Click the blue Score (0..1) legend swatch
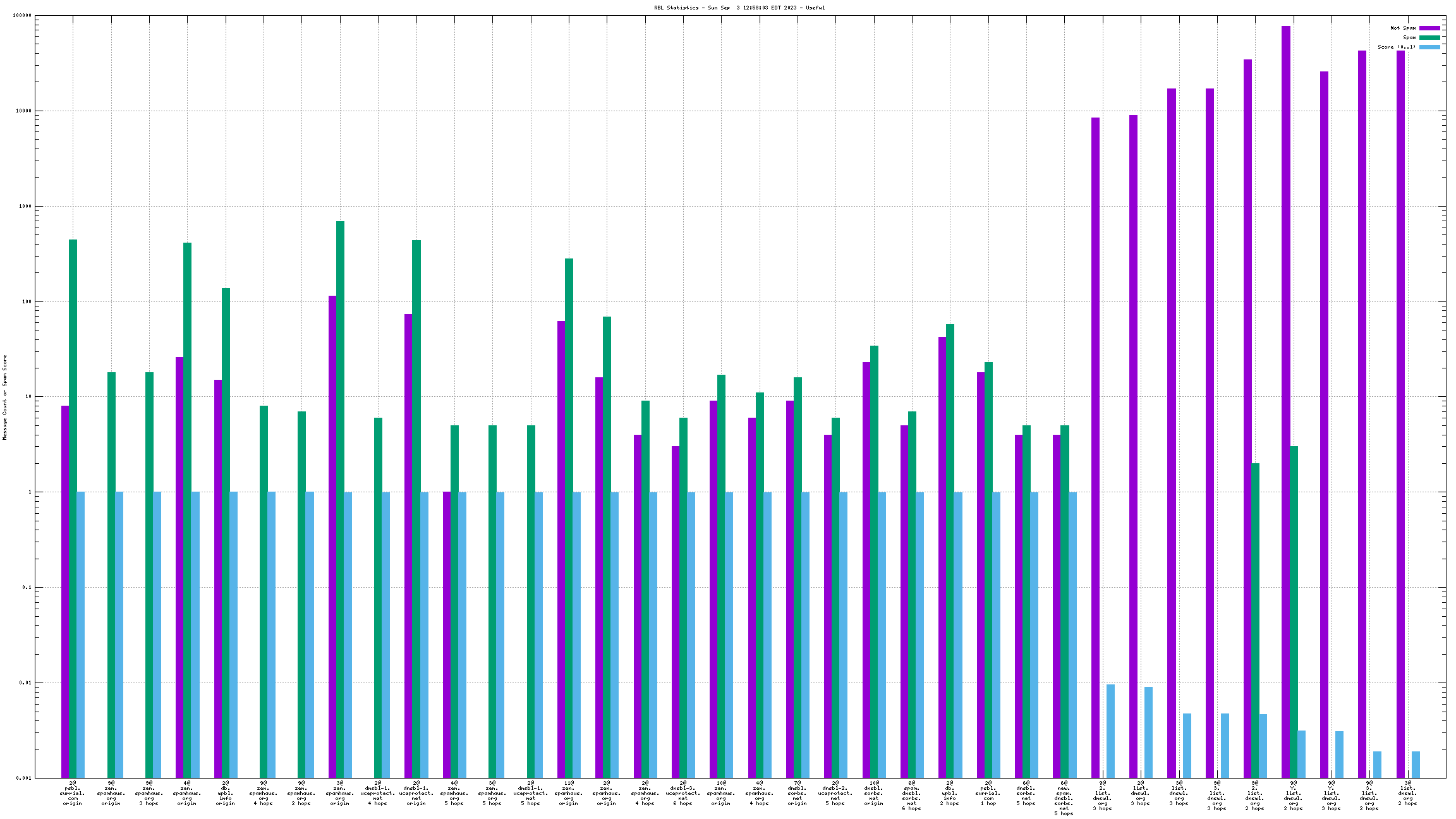 (1429, 47)
